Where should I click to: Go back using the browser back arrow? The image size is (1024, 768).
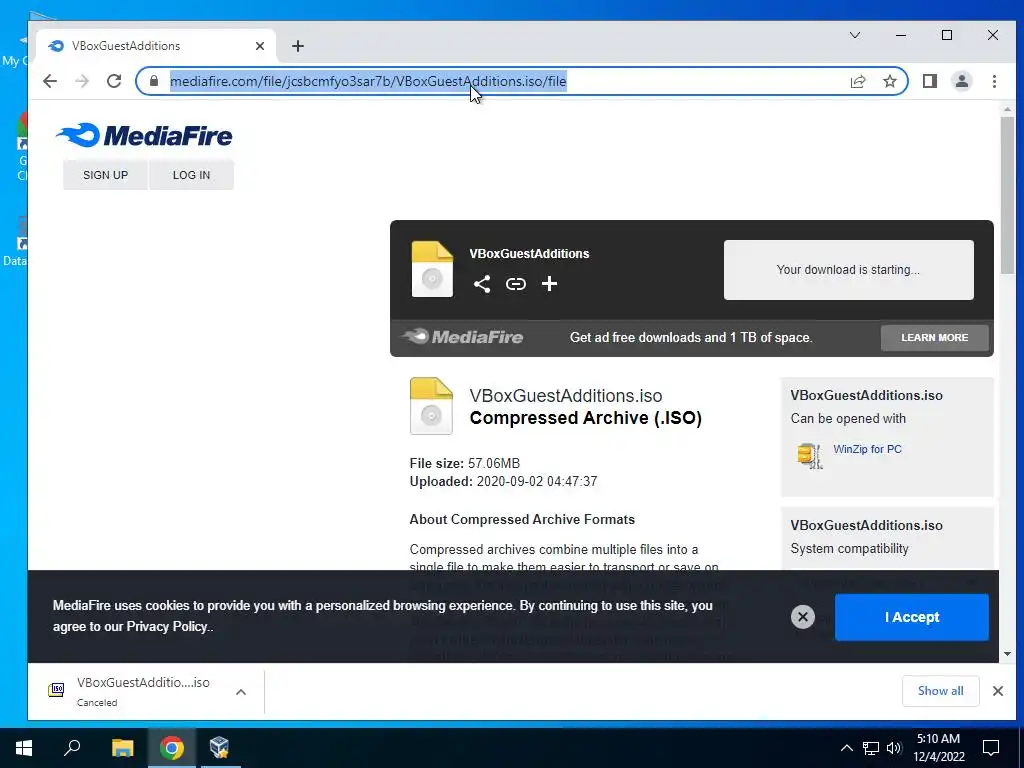(50, 81)
